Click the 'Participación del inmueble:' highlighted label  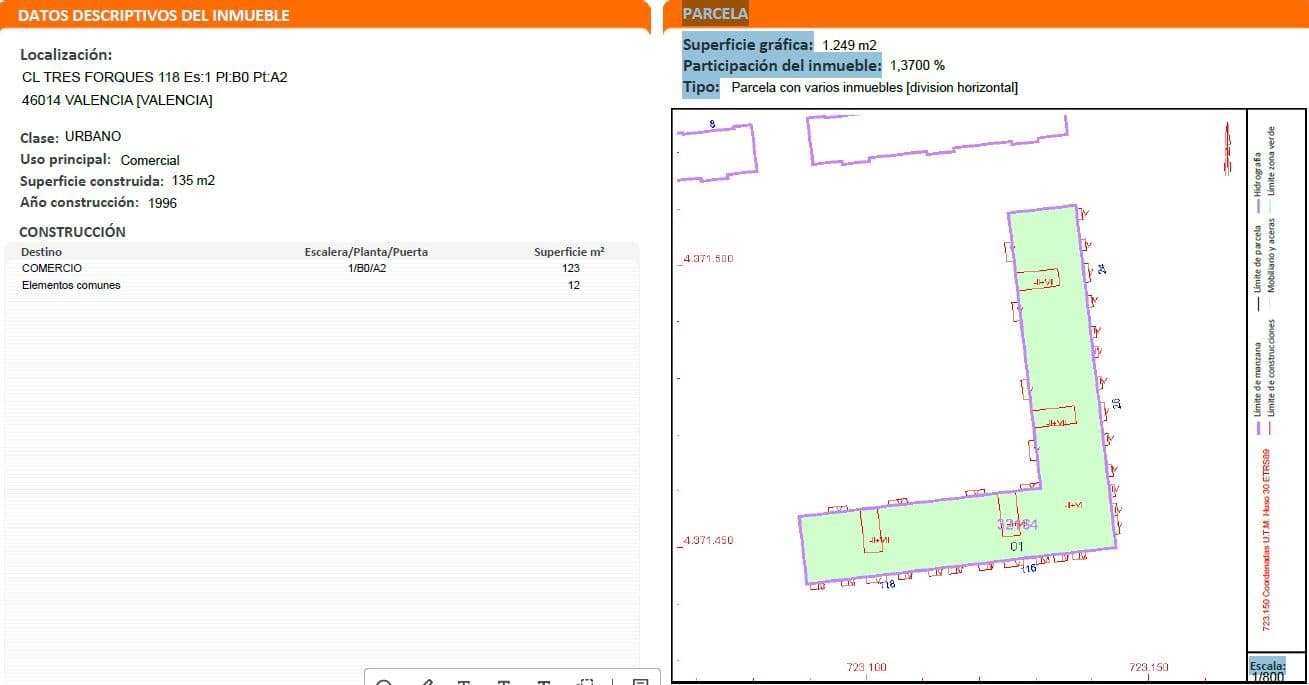(x=781, y=66)
